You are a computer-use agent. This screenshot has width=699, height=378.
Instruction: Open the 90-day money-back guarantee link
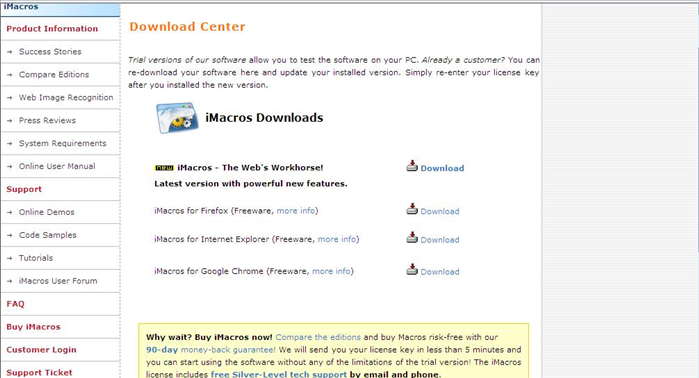(211, 350)
